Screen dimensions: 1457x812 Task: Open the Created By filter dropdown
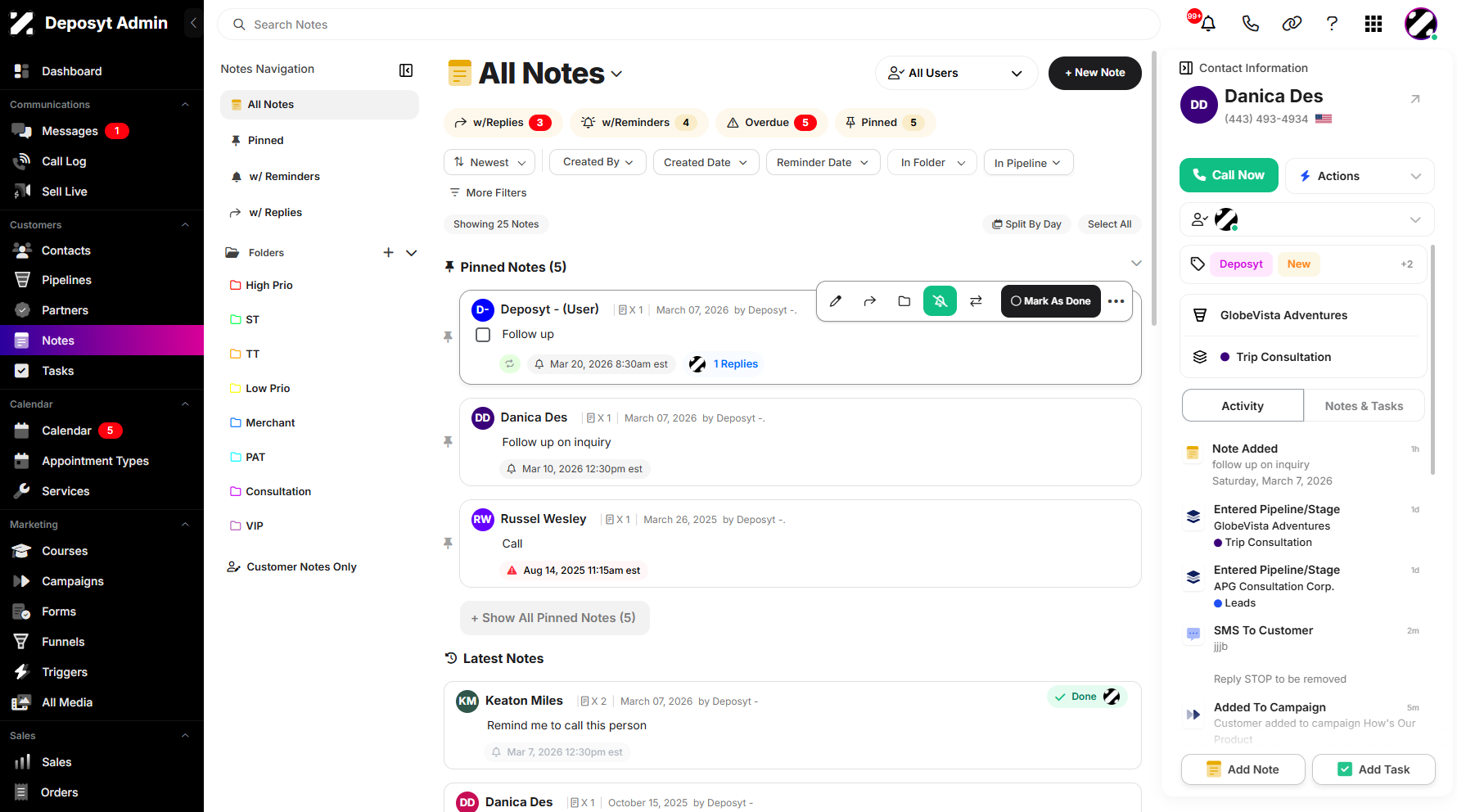pos(598,162)
